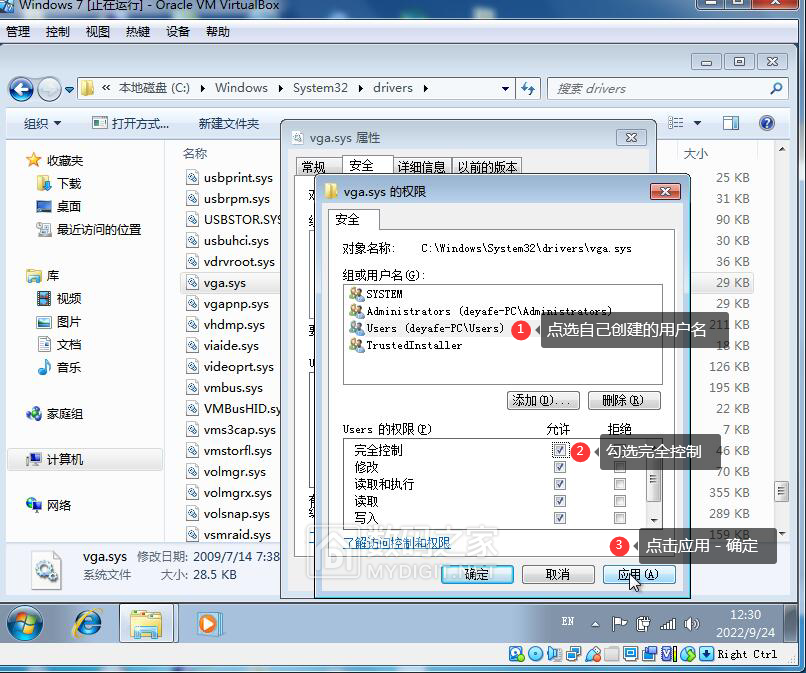Open the 下载 favorites folder
Image resolution: width=806 pixels, height=673 pixels.
[x=68, y=183]
